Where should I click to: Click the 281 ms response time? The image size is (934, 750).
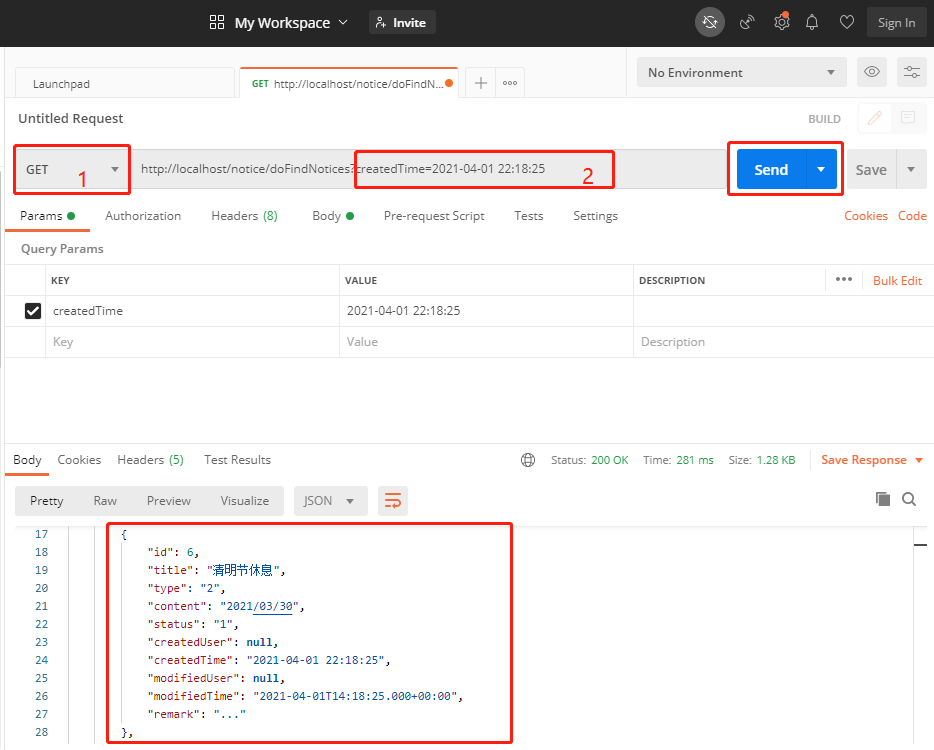click(x=695, y=460)
